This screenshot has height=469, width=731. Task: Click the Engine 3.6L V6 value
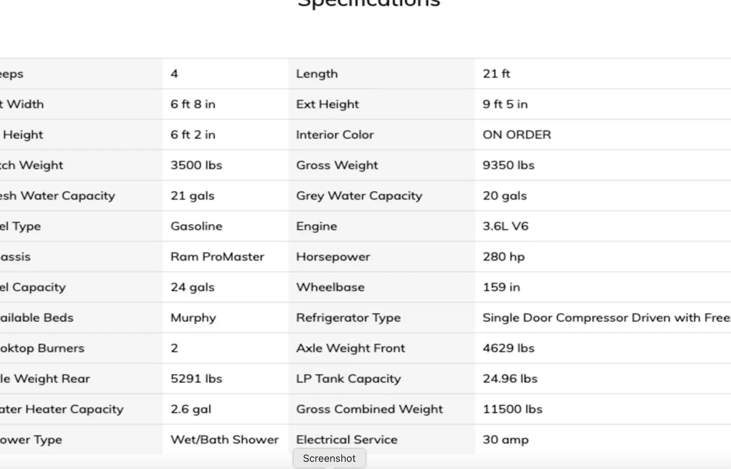[x=505, y=226]
